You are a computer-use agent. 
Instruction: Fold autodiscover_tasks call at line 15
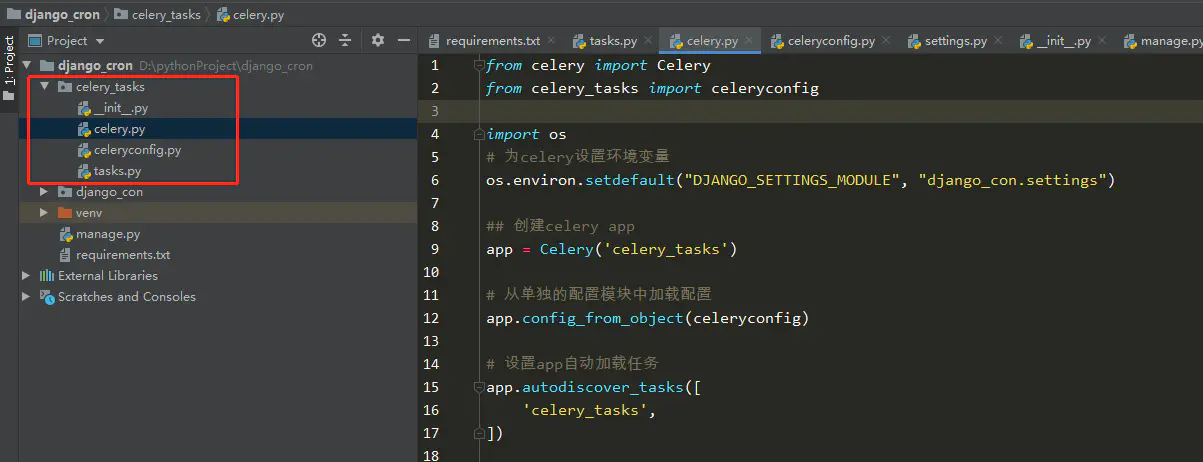480,387
